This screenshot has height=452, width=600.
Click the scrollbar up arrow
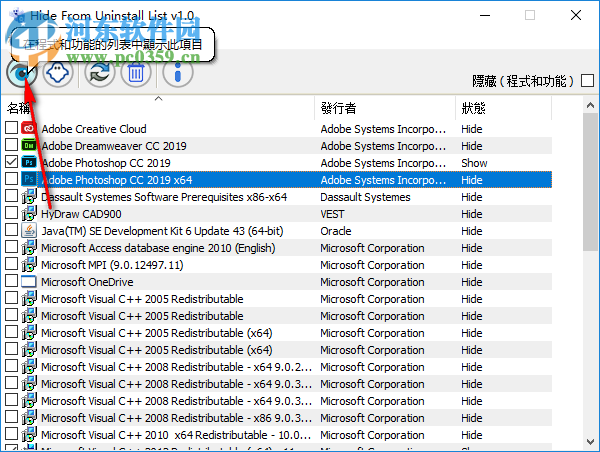tap(590, 105)
